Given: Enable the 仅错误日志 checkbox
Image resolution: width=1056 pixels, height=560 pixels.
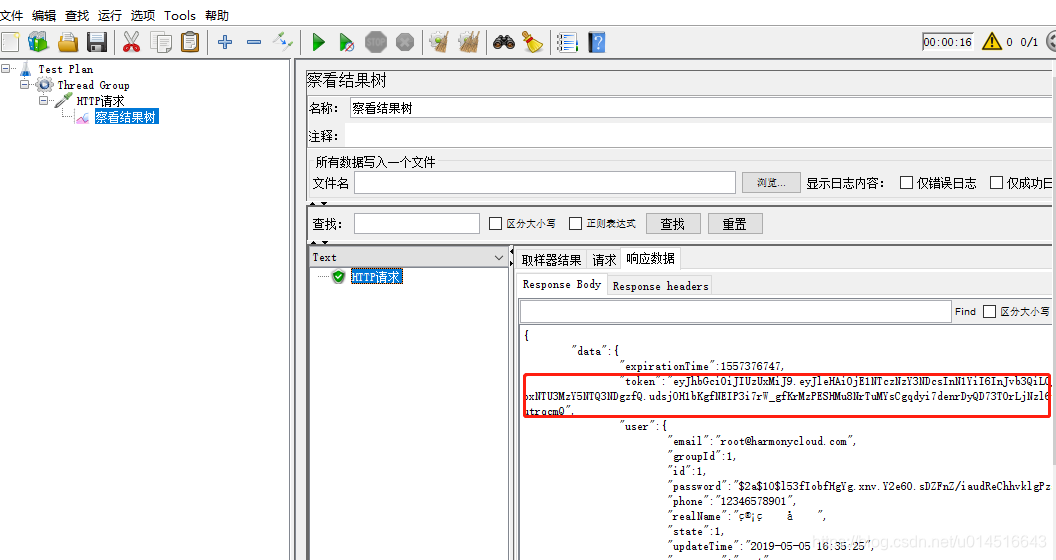Looking at the screenshot, I should point(906,182).
